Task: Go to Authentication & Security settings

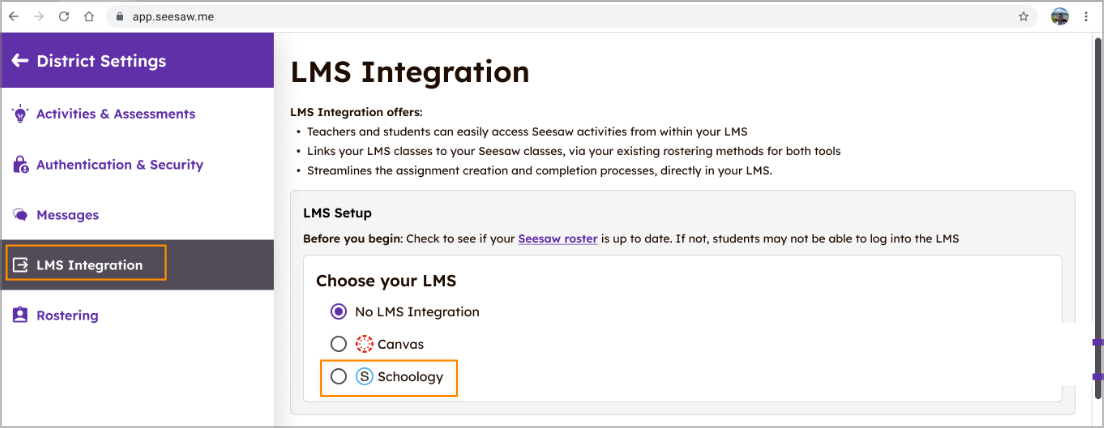Action: [x=119, y=165]
